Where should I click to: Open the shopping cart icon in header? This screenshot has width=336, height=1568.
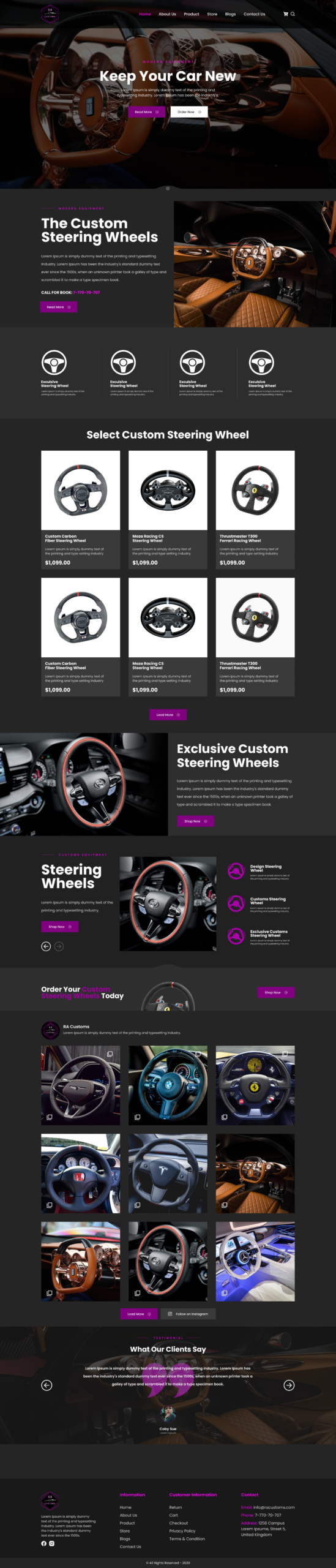point(285,13)
